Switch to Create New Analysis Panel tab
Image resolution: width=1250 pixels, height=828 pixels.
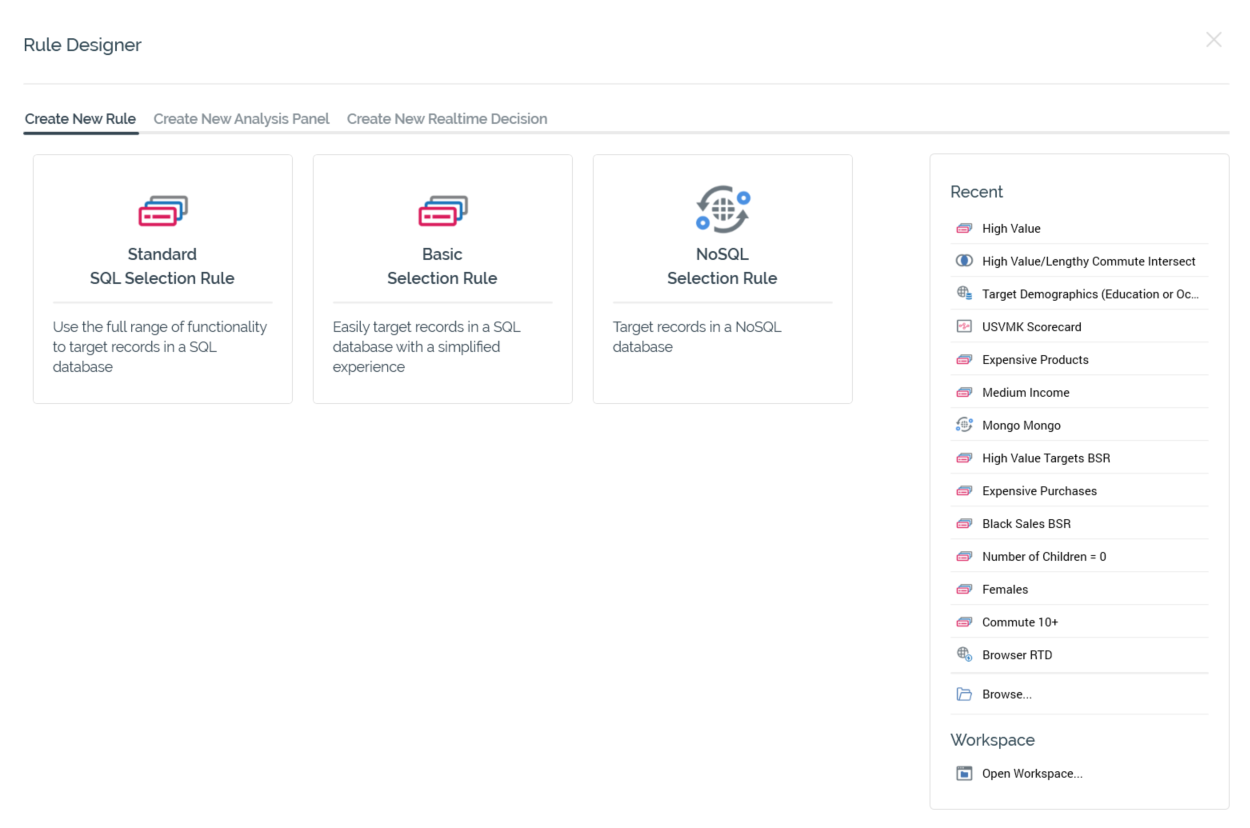pyautogui.click(x=241, y=119)
